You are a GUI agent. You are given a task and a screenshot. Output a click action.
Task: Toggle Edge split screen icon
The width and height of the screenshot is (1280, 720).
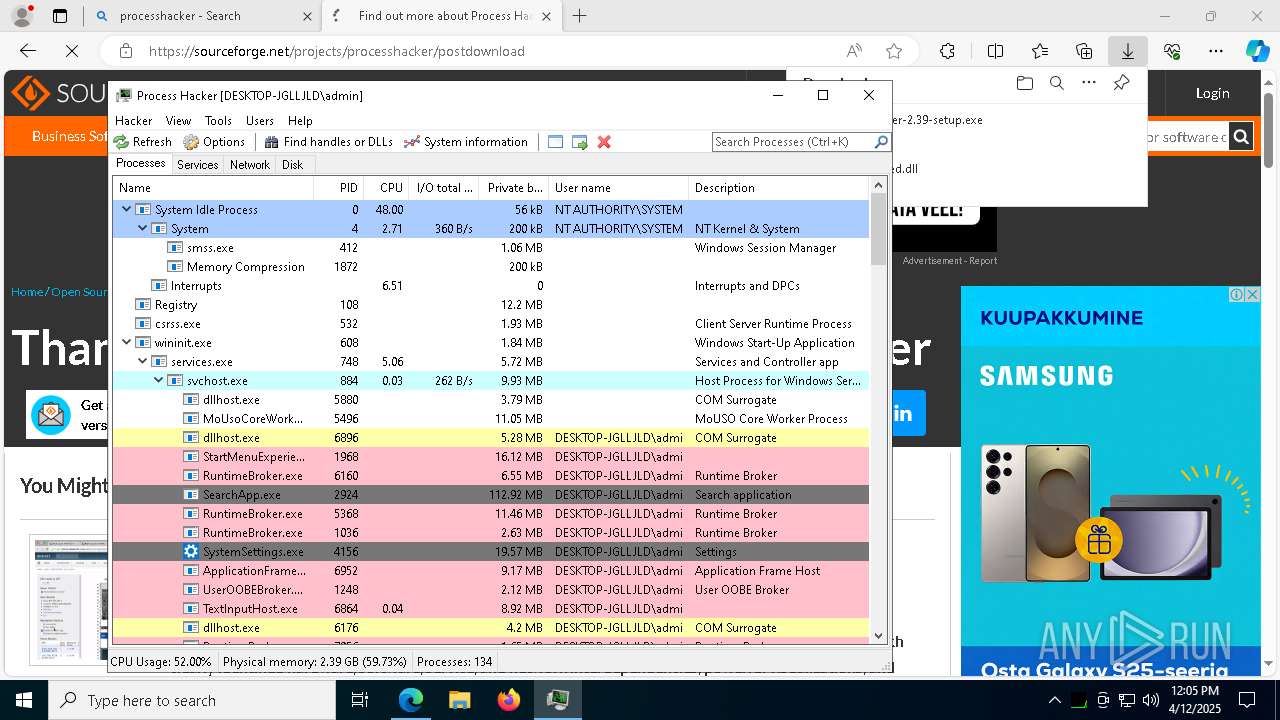(x=995, y=51)
